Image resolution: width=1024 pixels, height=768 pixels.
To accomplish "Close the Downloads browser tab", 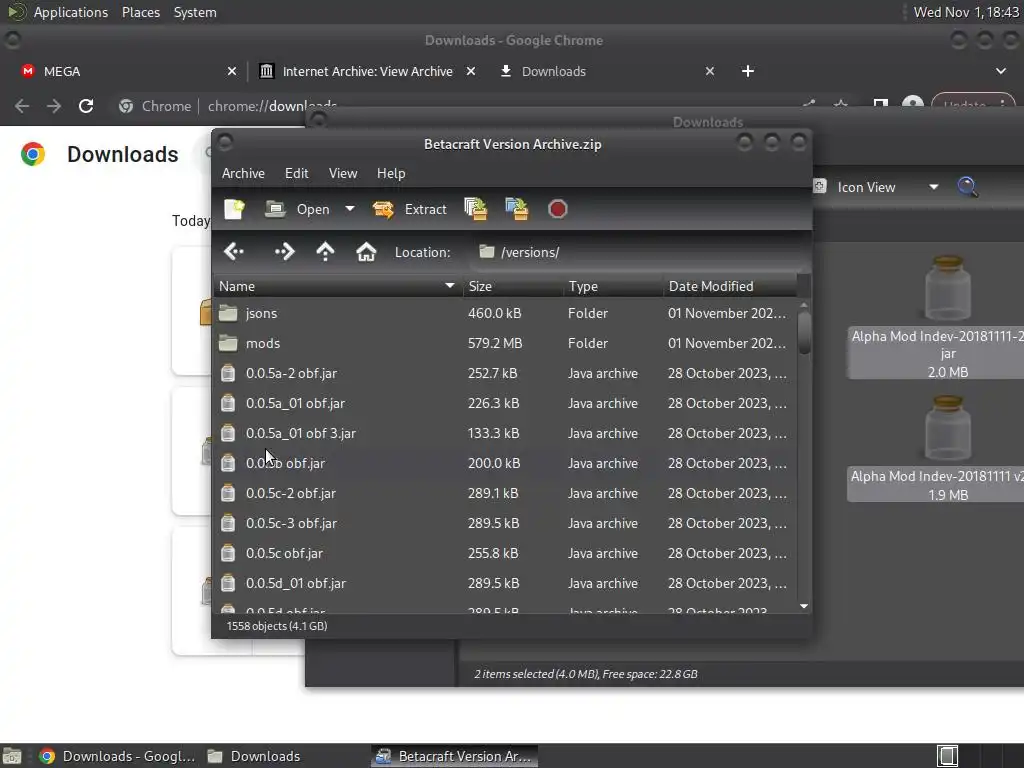I will pyautogui.click(x=710, y=71).
